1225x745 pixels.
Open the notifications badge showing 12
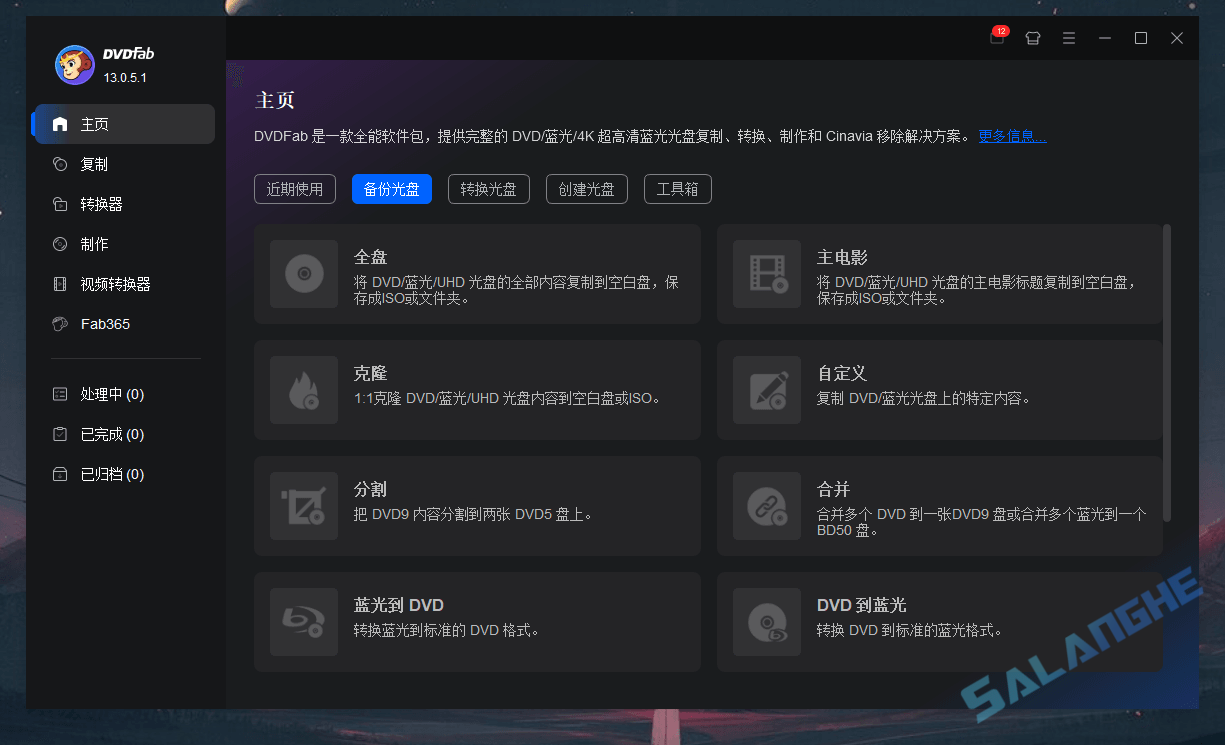pyautogui.click(x=996, y=37)
